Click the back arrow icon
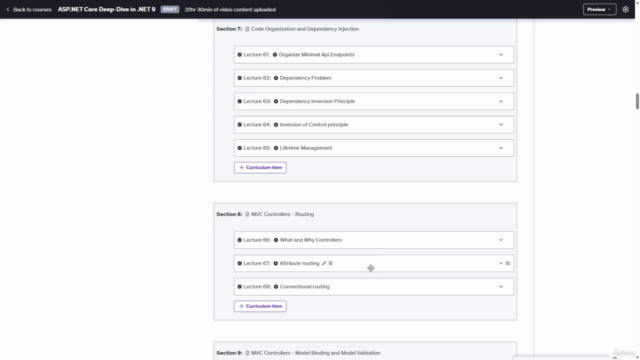Viewport: 640px width, 360px height. pyautogui.click(x=8, y=9)
